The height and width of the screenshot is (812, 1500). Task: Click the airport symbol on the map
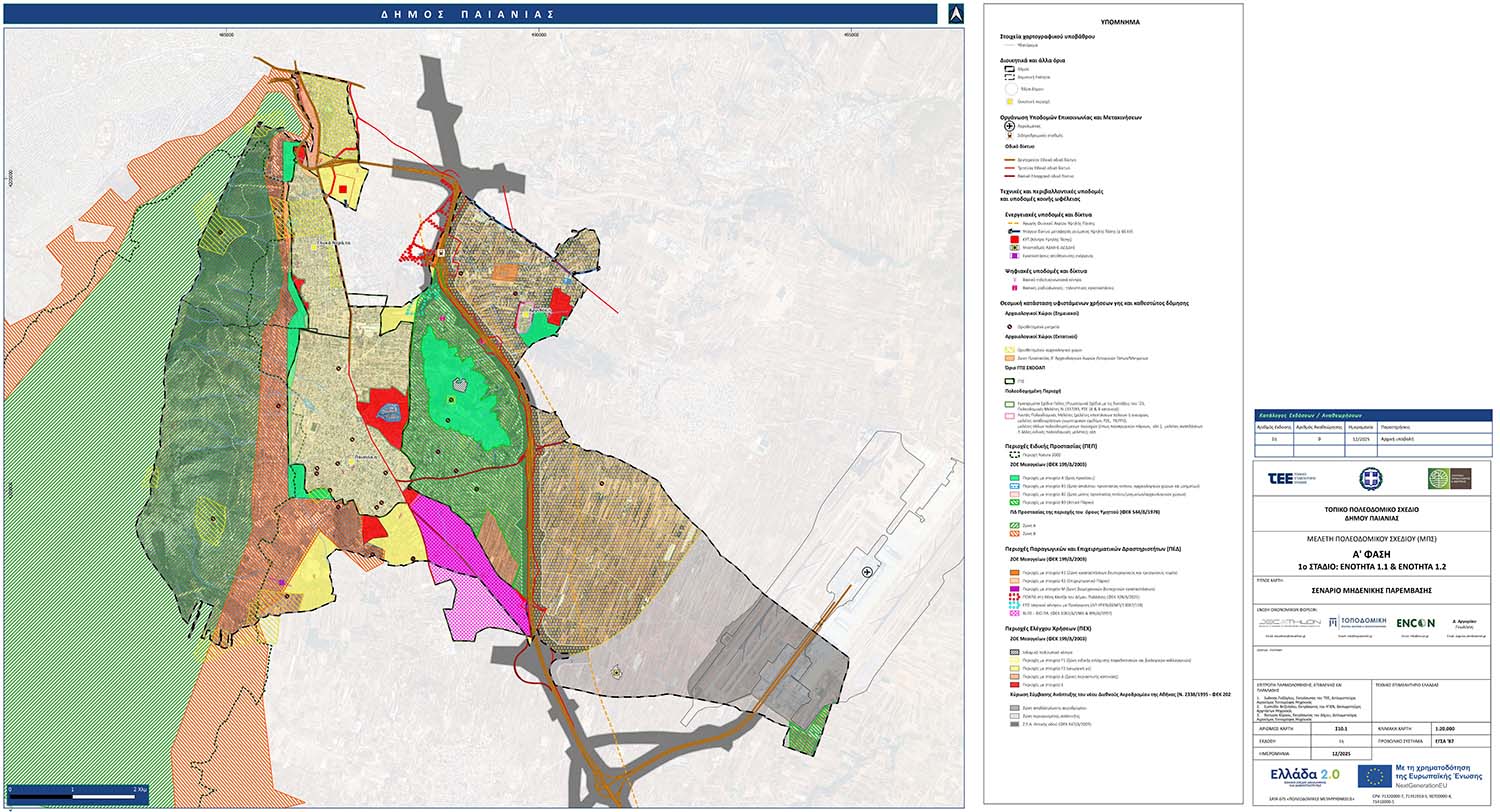click(x=867, y=571)
